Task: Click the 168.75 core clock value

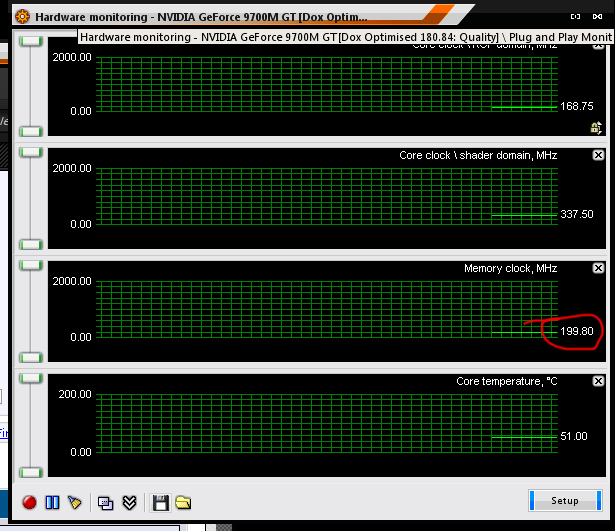Action: (577, 106)
